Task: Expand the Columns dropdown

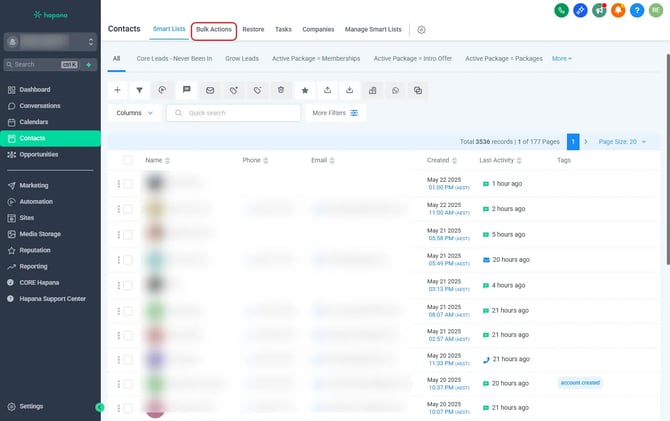Action: [x=134, y=113]
